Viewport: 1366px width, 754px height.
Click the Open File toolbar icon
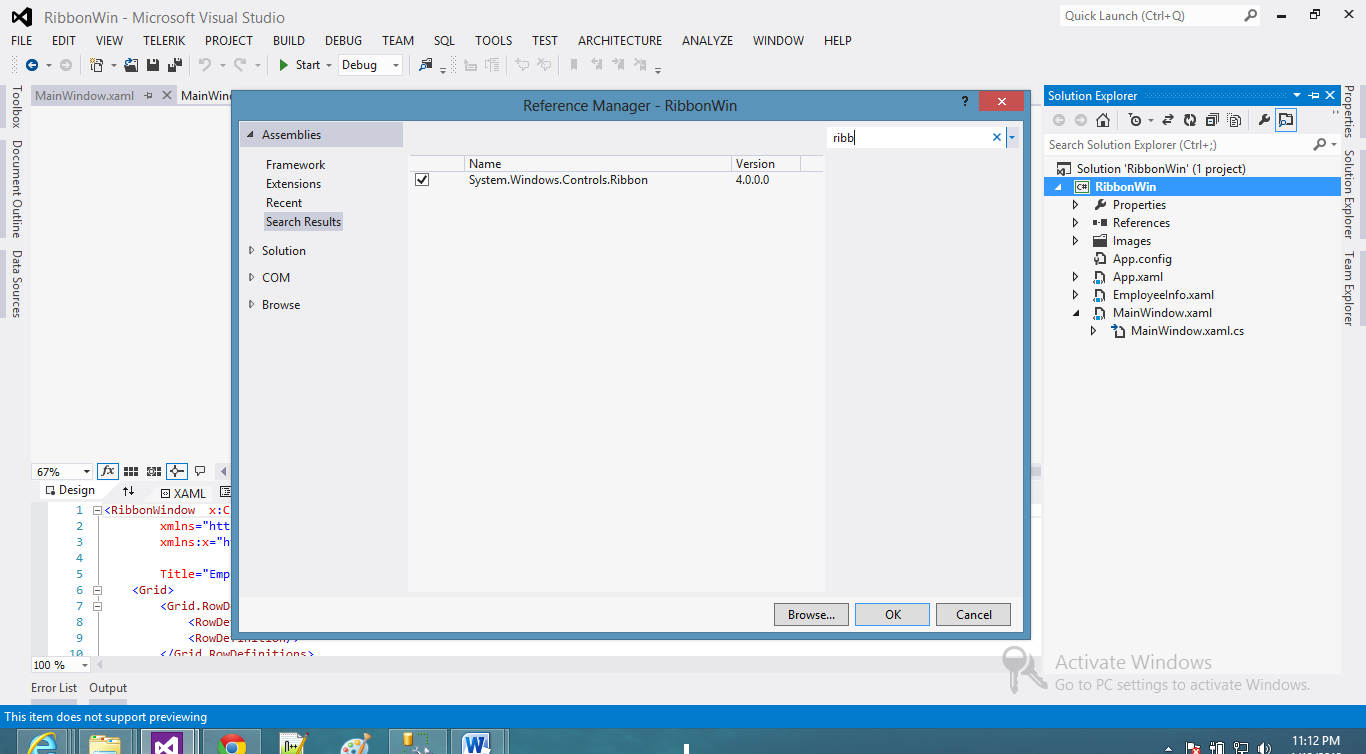click(x=131, y=65)
